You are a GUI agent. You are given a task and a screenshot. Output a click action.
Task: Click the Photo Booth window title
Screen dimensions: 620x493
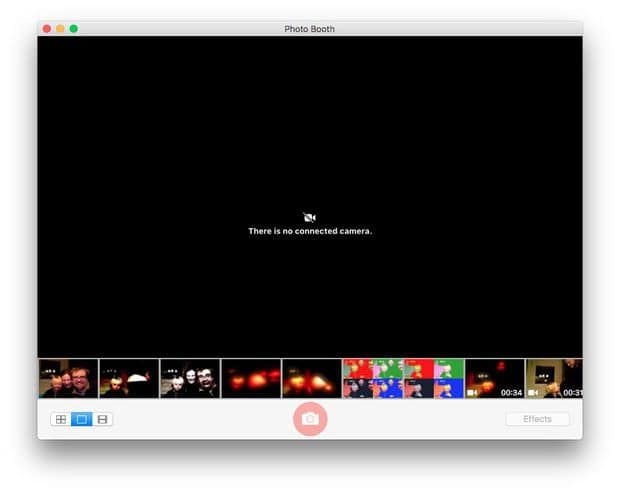tap(310, 29)
